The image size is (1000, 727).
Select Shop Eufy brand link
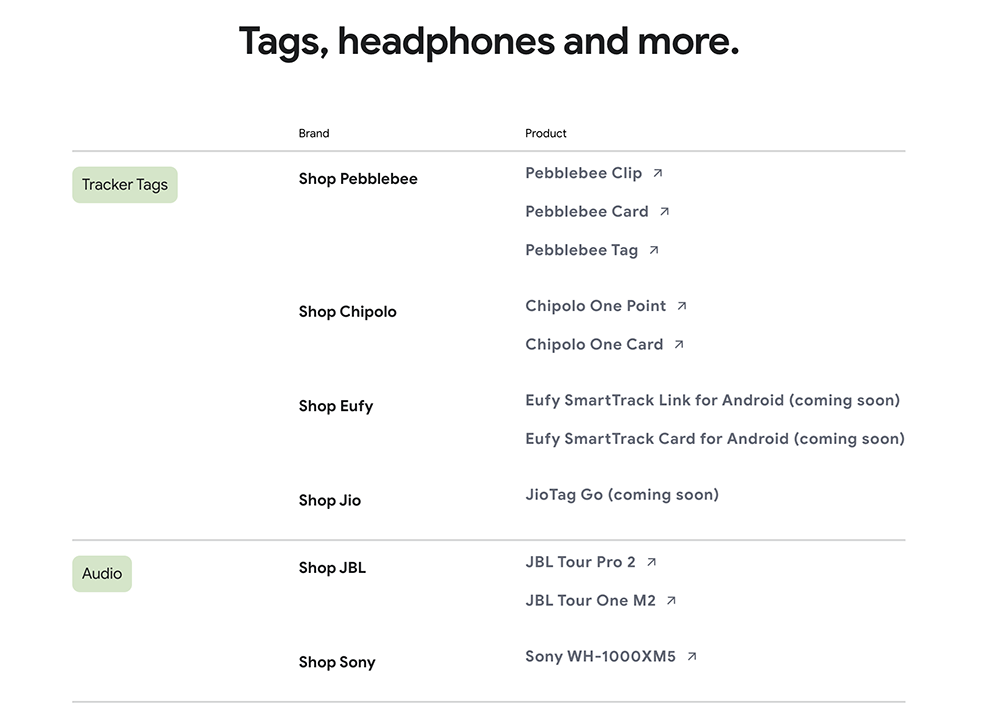(x=335, y=406)
